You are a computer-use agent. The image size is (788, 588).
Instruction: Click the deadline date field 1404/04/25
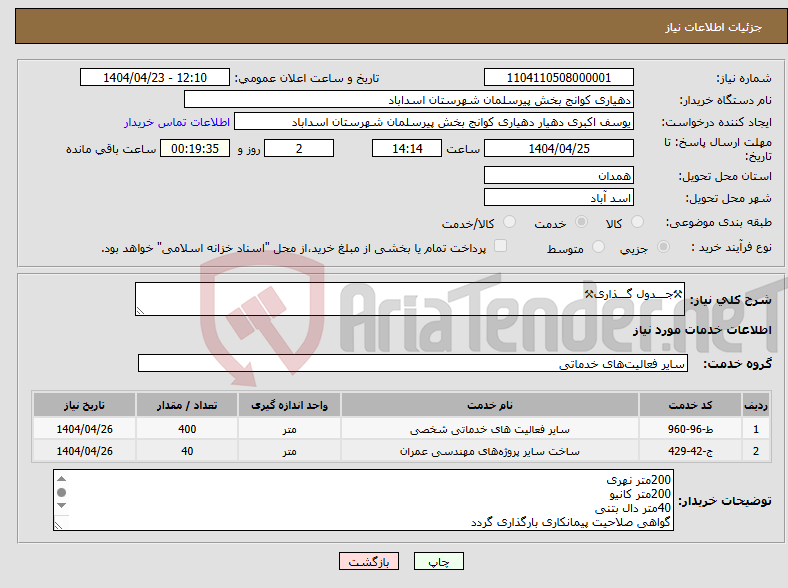[x=558, y=148]
